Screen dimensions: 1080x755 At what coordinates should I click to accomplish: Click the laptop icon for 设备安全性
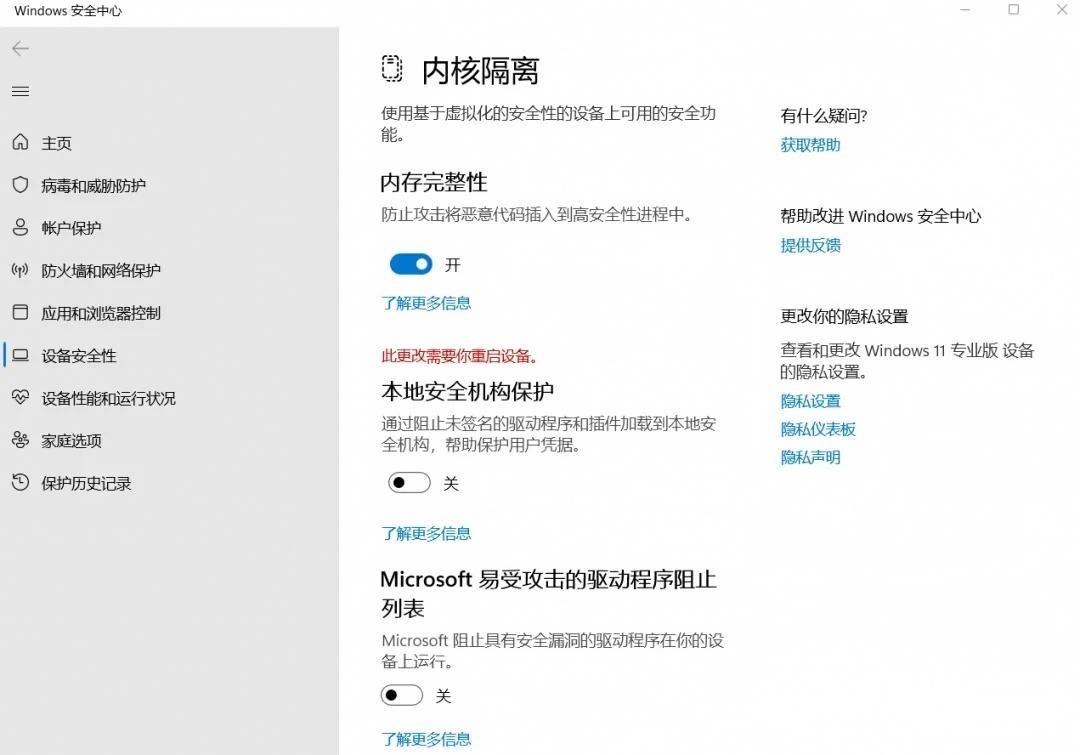point(21,355)
